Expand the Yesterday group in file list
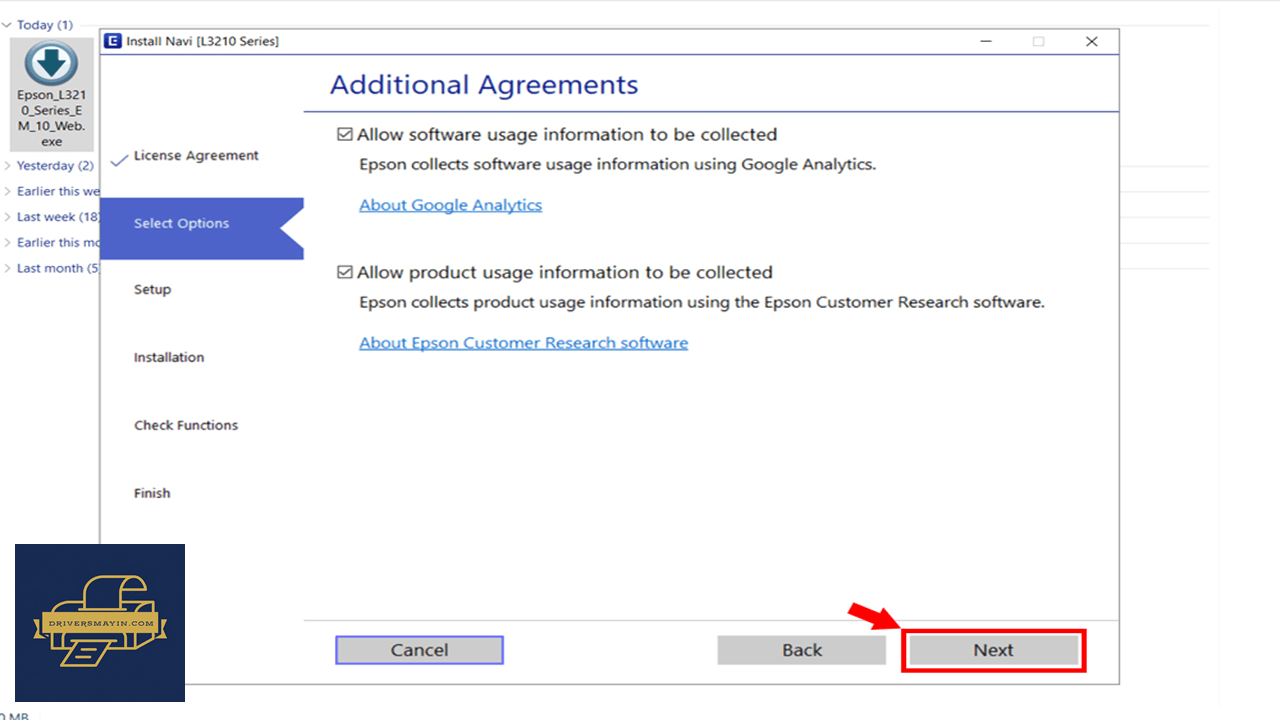The width and height of the screenshot is (1280, 720). tap(8, 166)
